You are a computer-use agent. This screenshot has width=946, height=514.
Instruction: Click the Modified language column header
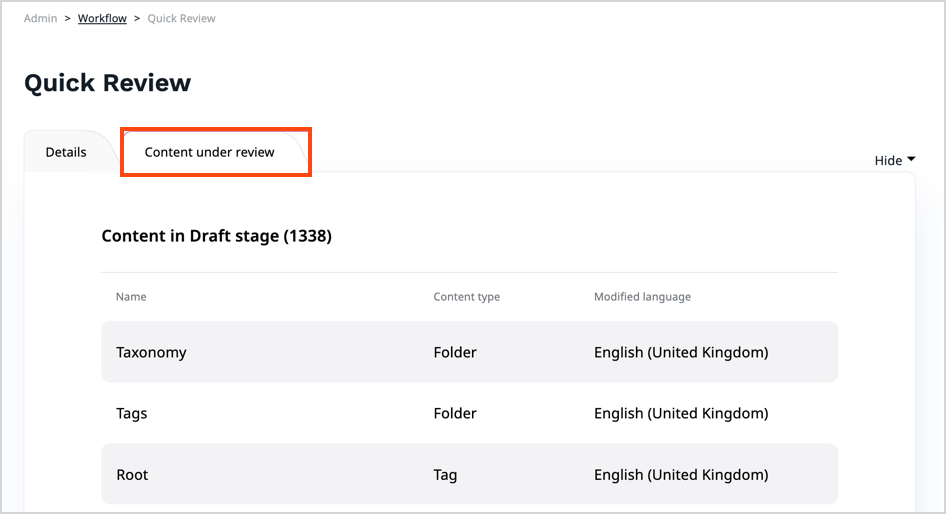pyautogui.click(x=642, y=297)
